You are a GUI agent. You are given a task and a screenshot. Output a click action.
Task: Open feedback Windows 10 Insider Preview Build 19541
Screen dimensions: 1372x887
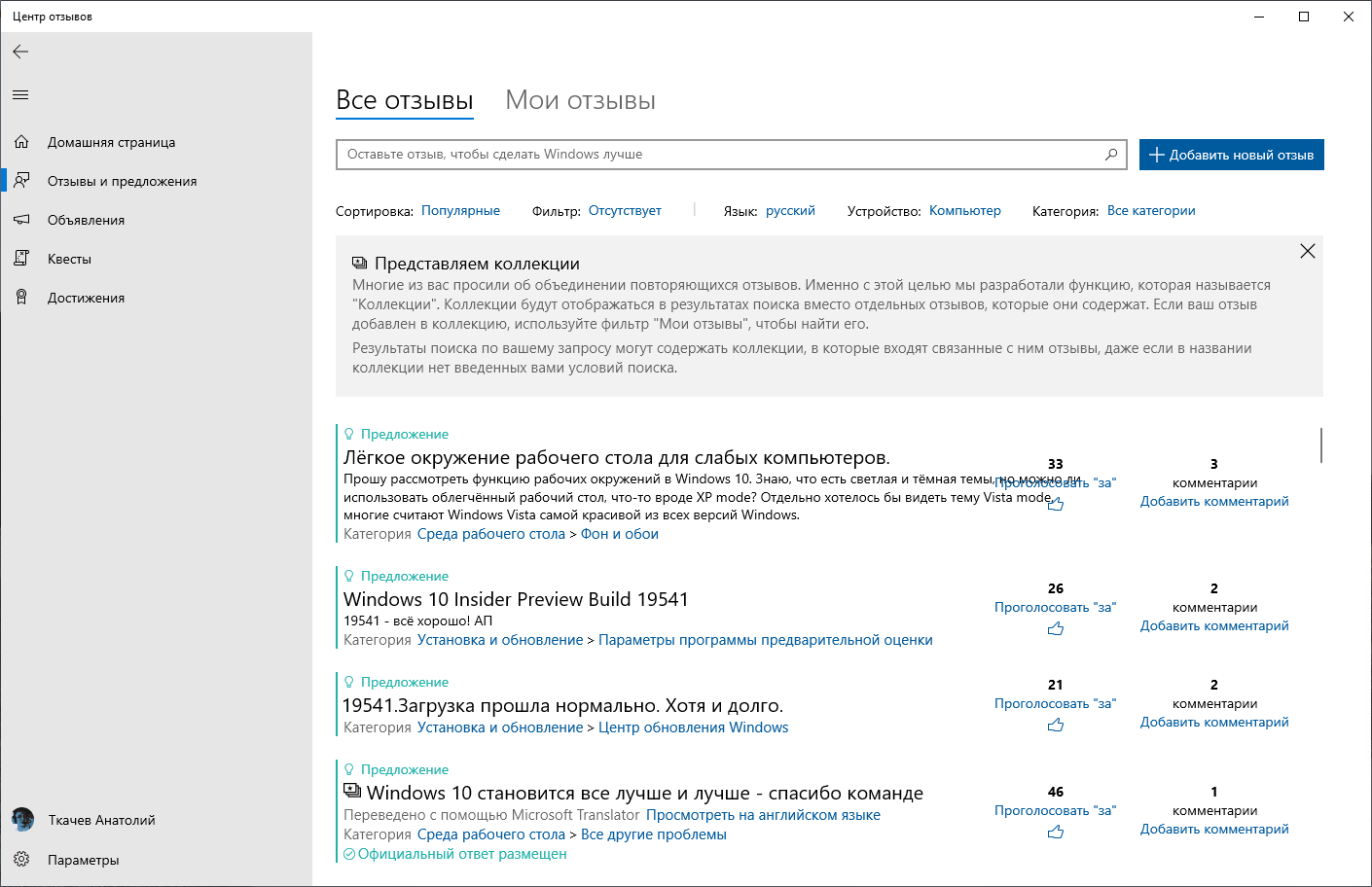[516, 599]
